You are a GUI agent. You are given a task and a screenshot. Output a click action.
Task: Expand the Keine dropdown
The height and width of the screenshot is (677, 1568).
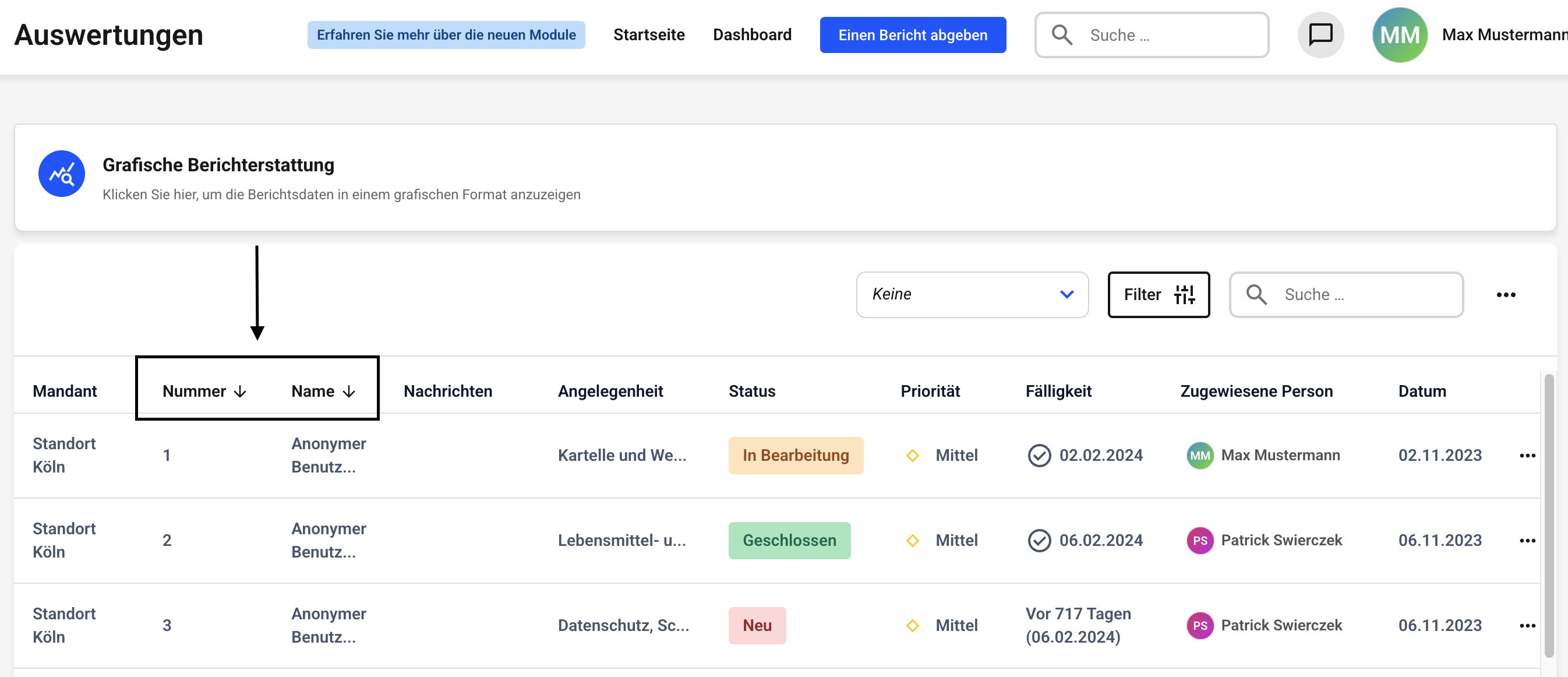coord(972,295)
